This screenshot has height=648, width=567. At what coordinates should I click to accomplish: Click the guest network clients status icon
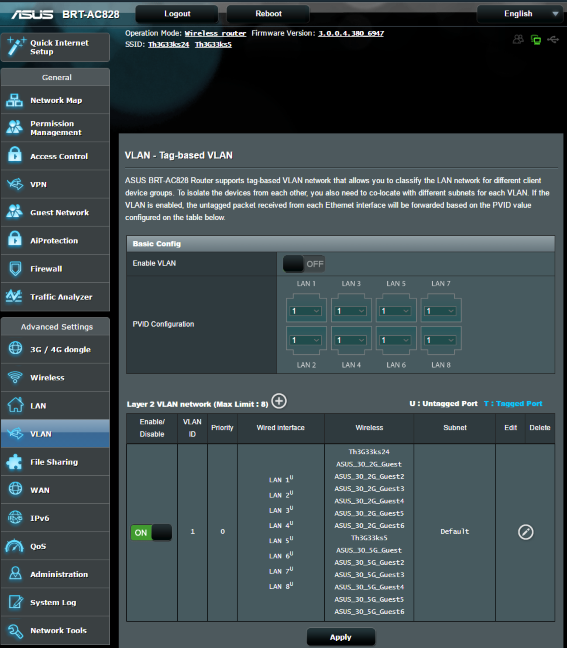tap(518, 40)
